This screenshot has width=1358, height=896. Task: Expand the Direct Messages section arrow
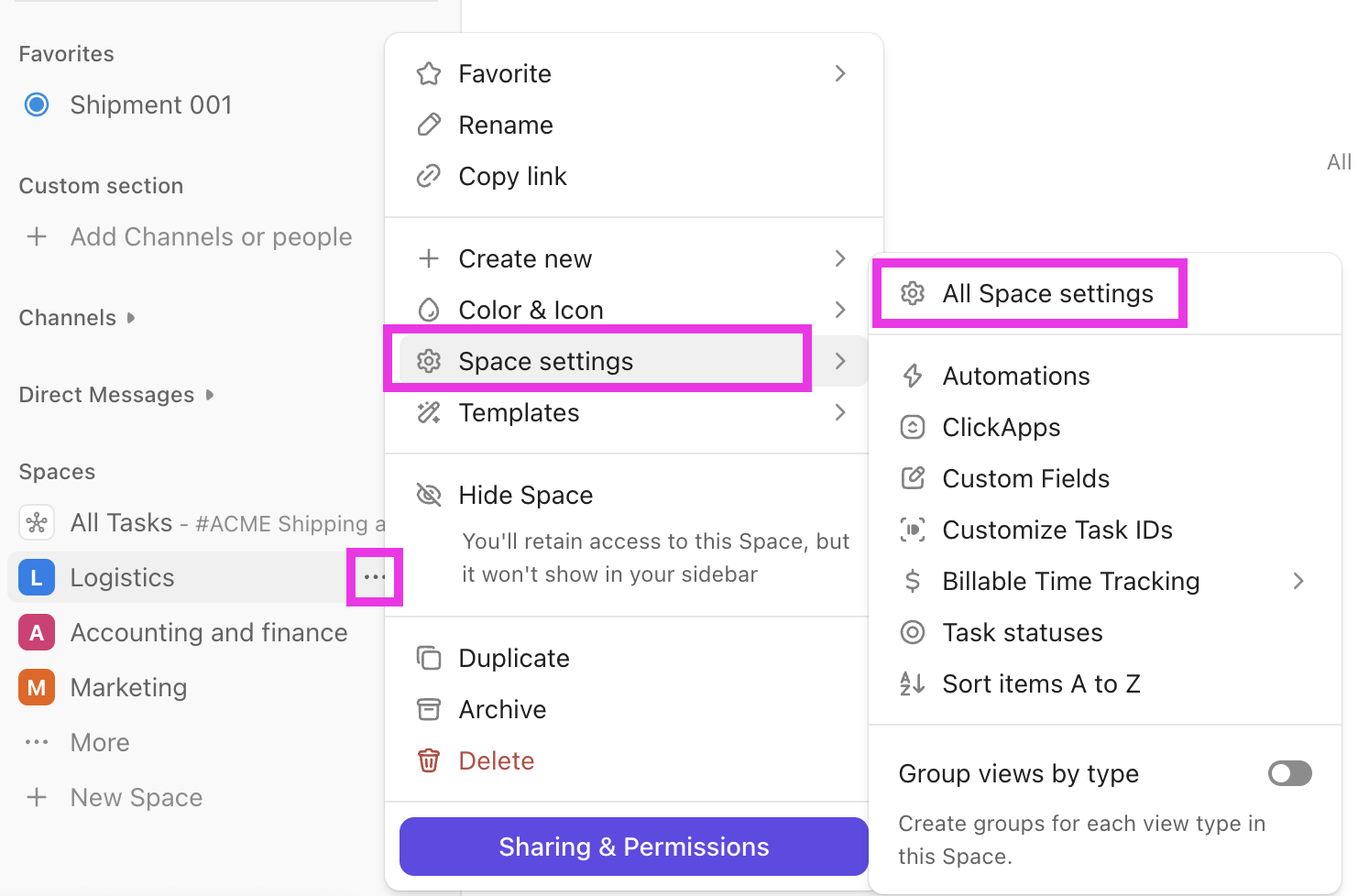tap(210, 395)
